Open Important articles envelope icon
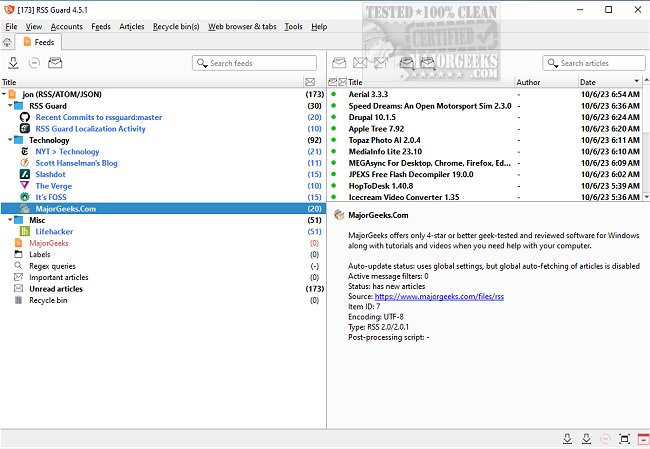Image resolution: width=650 pixels, height=449 pixels. pyautogui.click(x=18, y=277)
